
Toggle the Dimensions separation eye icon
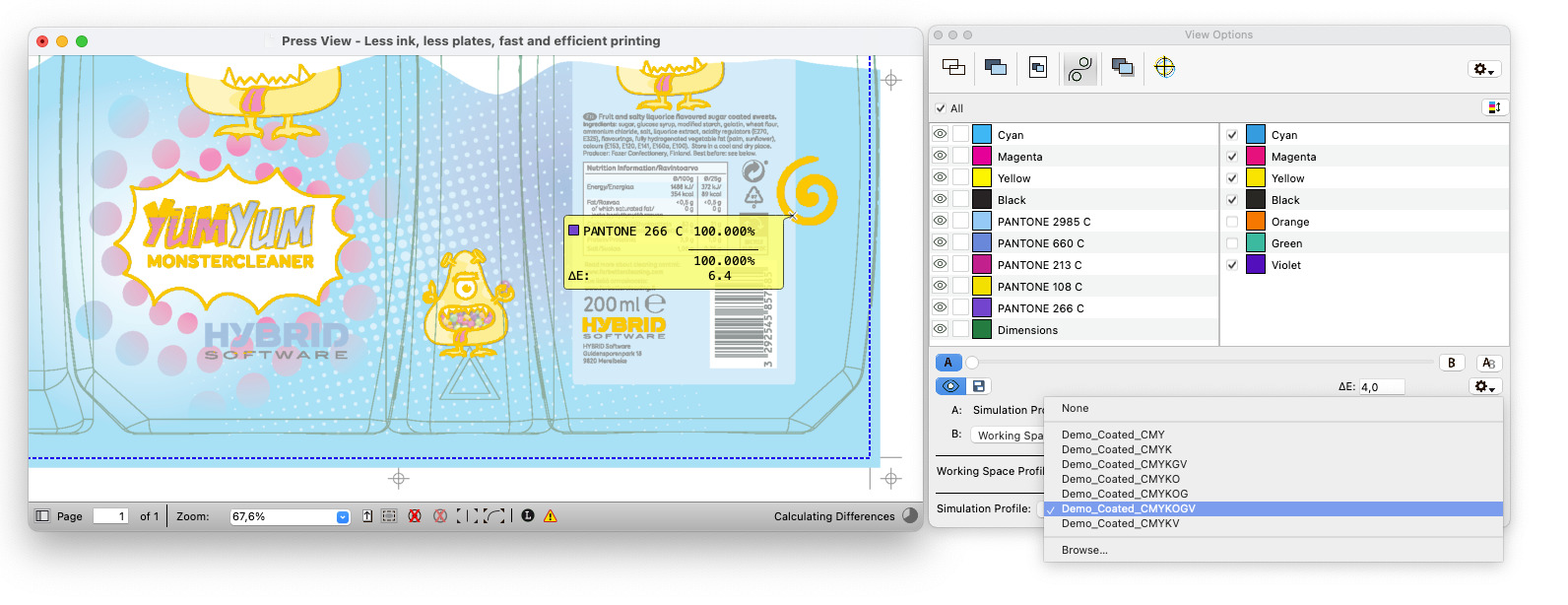940,329
